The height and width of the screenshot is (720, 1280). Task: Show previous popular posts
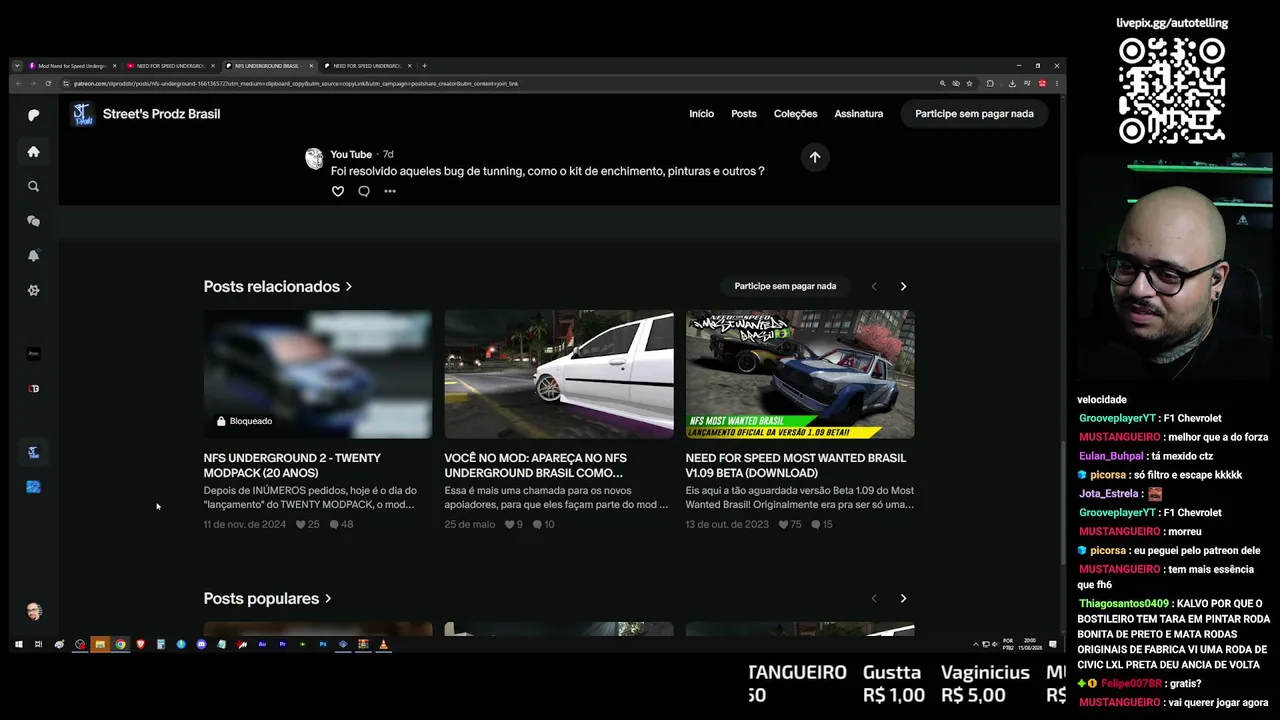[874, 598]
